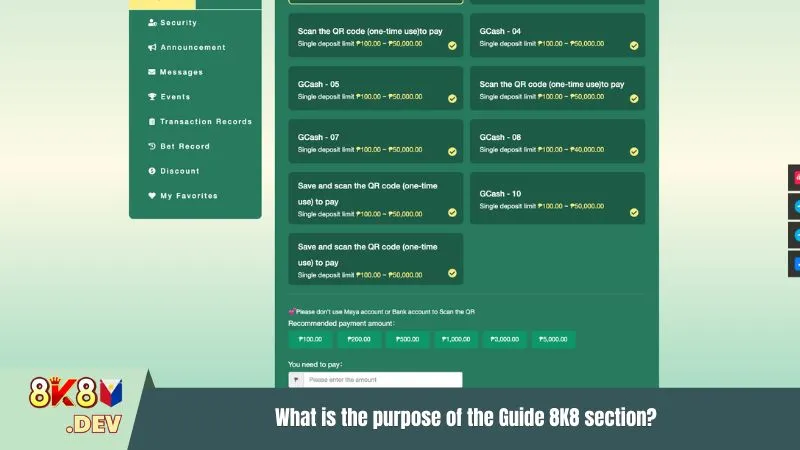
Task: Select the GCash - 10 payment option
Action: click(x=557, y=198)
